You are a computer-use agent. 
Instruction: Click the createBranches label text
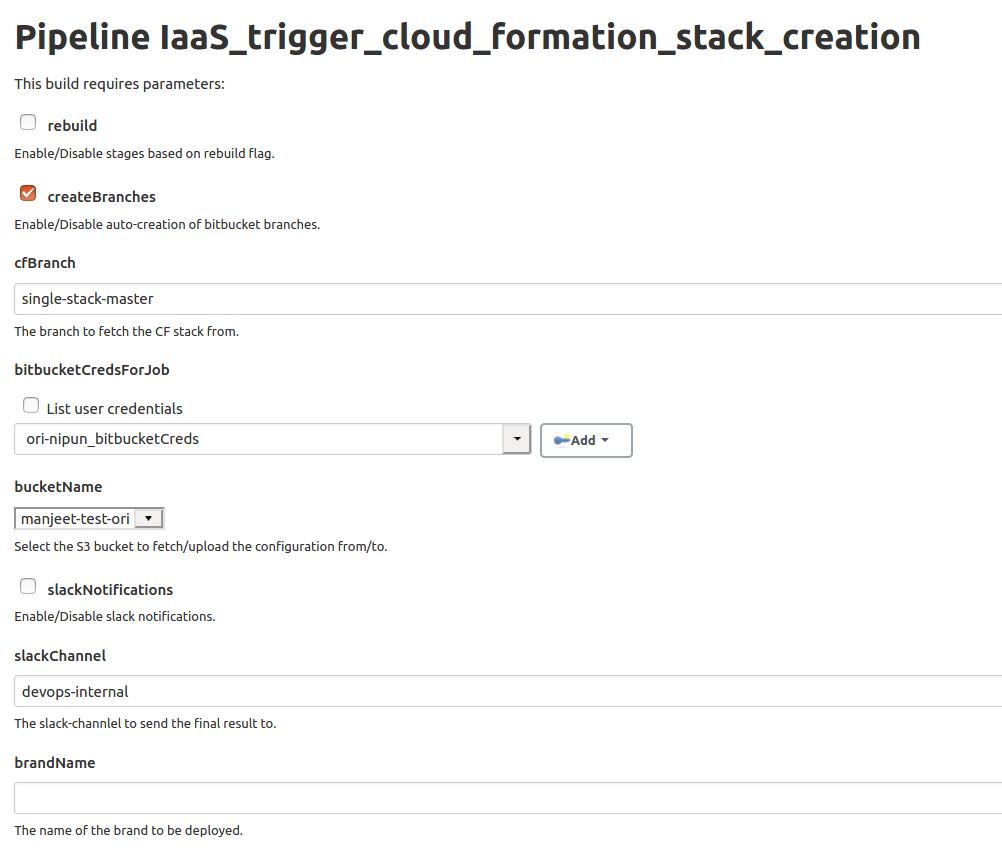101,196
